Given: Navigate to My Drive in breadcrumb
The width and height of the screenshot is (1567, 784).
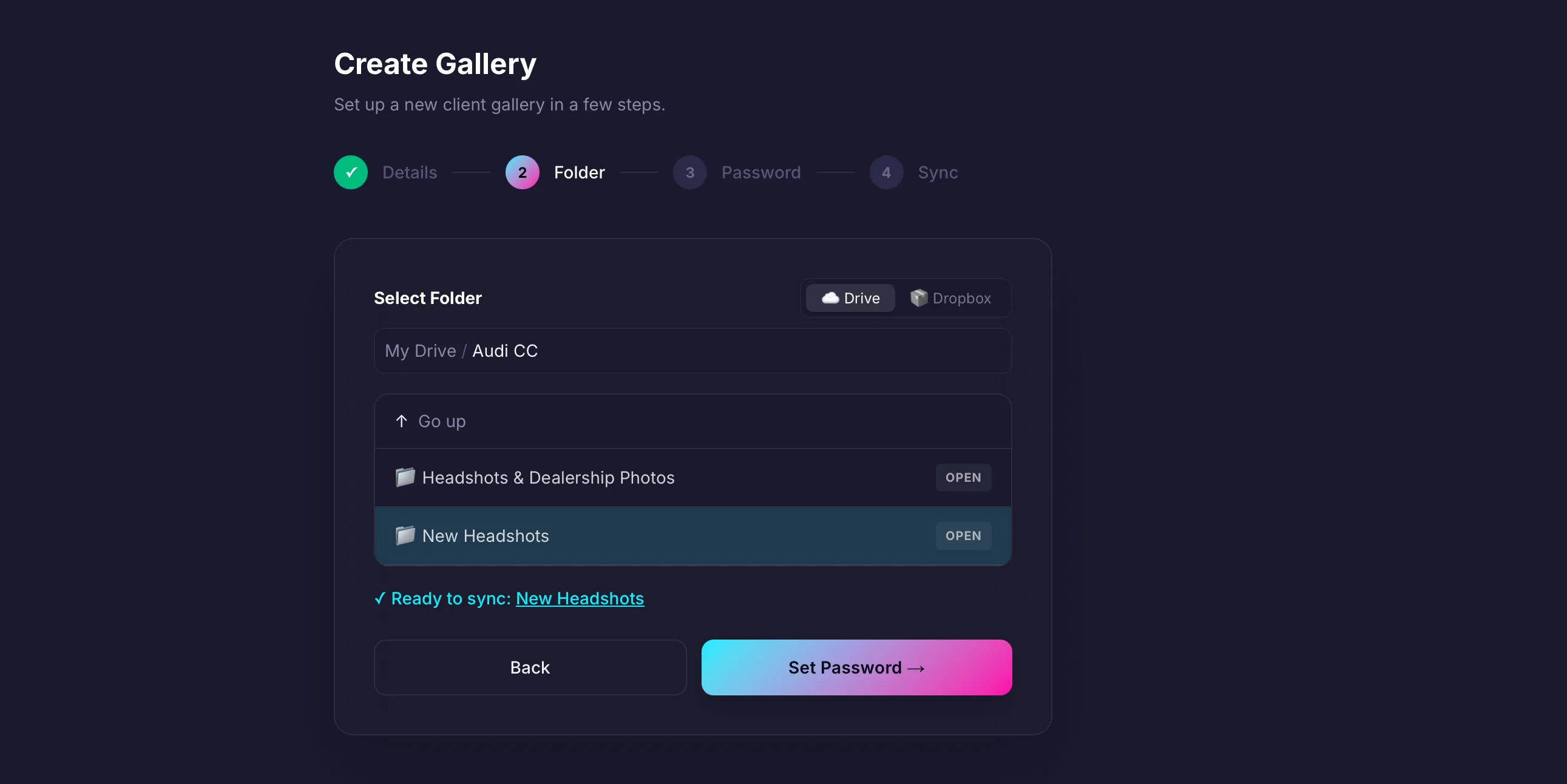Looking at the screenshot, I should (x=421, y=351).
